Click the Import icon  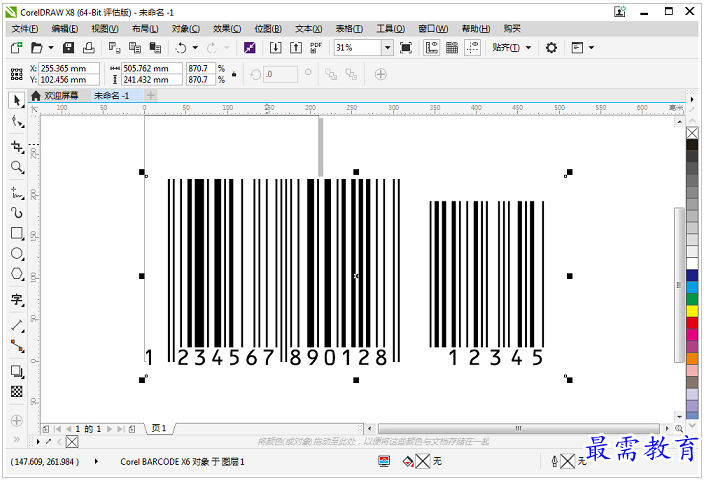click(275, 47)
